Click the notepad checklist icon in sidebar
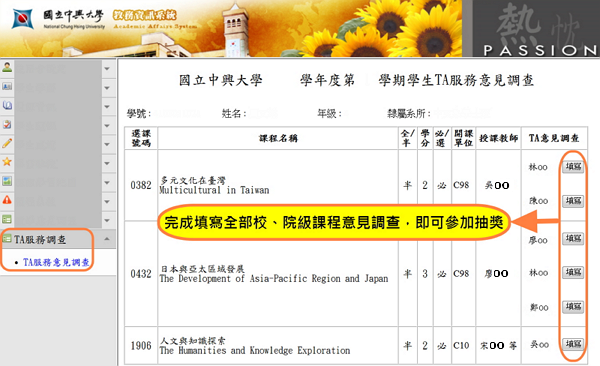Viewport: 600px width, 366px height. [7, 124]
